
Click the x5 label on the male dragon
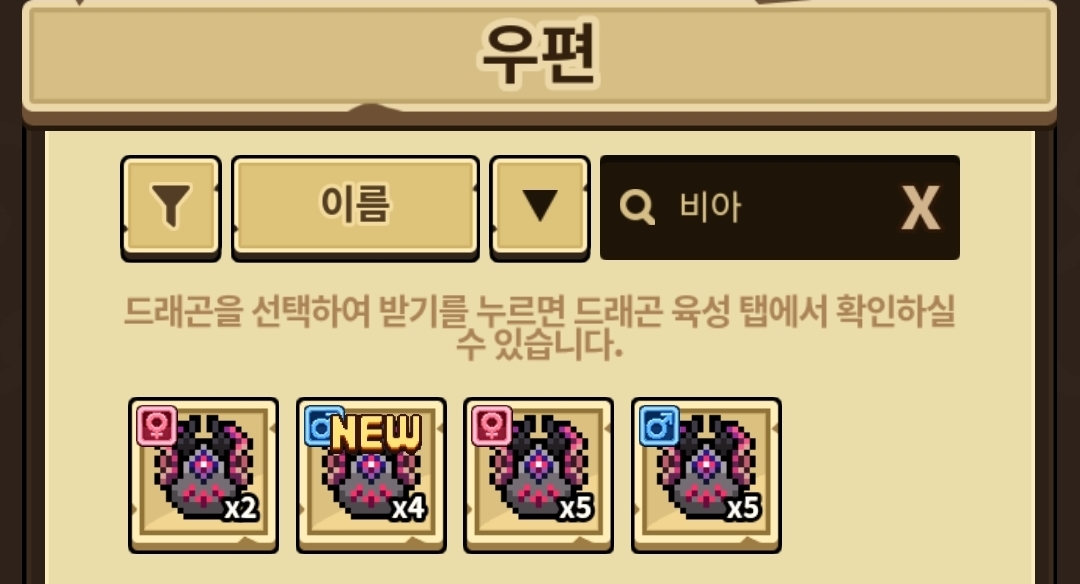point(744,508)
